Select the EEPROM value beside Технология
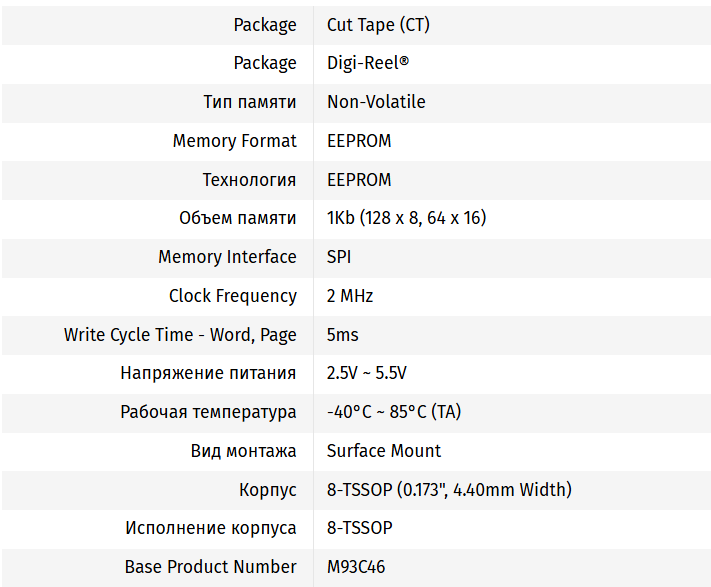Image resolution: width=711 pixels, height=587 pixels. pos(359,180)
